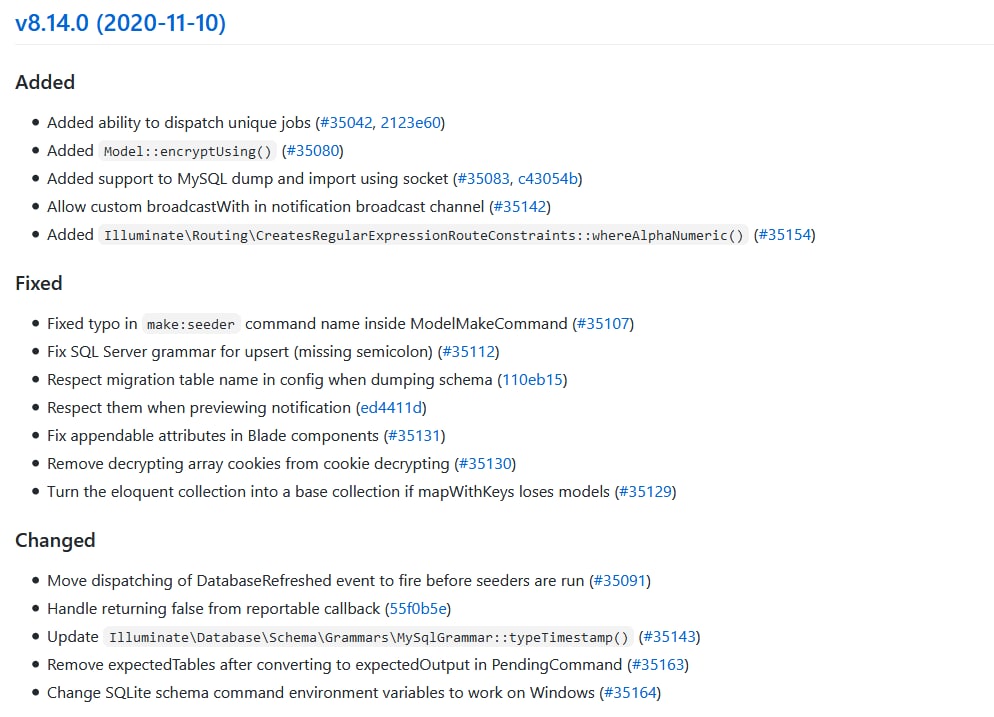Screen dimensions: 994x717
Task: Open the #35164 SQLite schema link
Action: click(630, 693)
